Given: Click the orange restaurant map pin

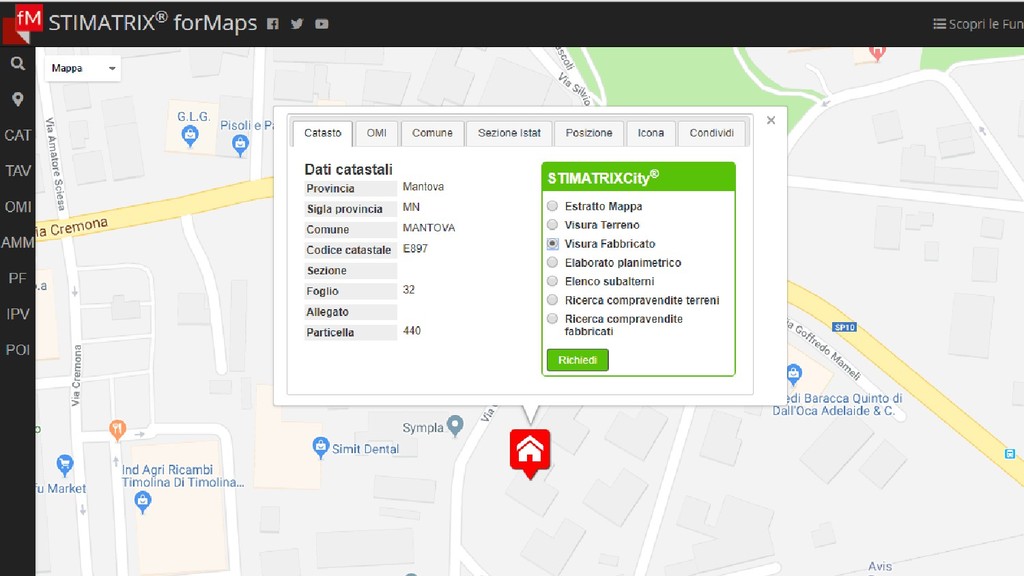Looking at the screenshot, I should coord(117,430).
